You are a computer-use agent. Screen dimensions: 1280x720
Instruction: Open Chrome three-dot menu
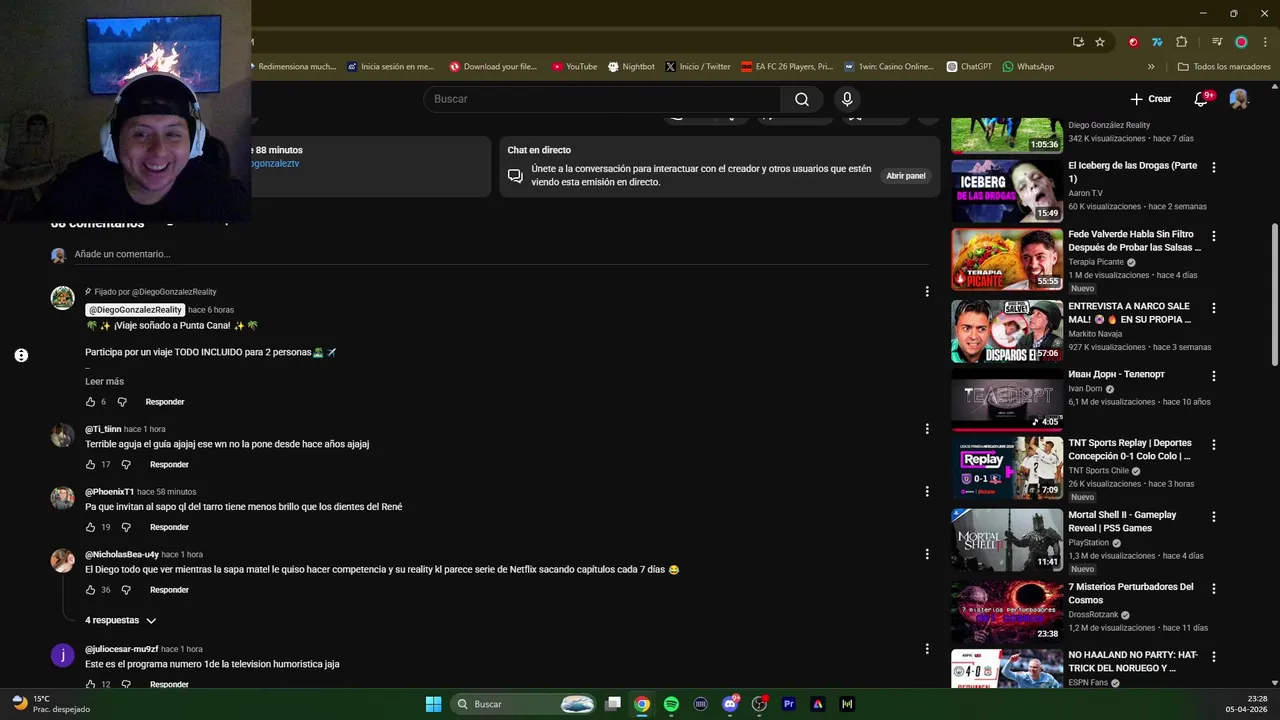[x=1265, y=42]
